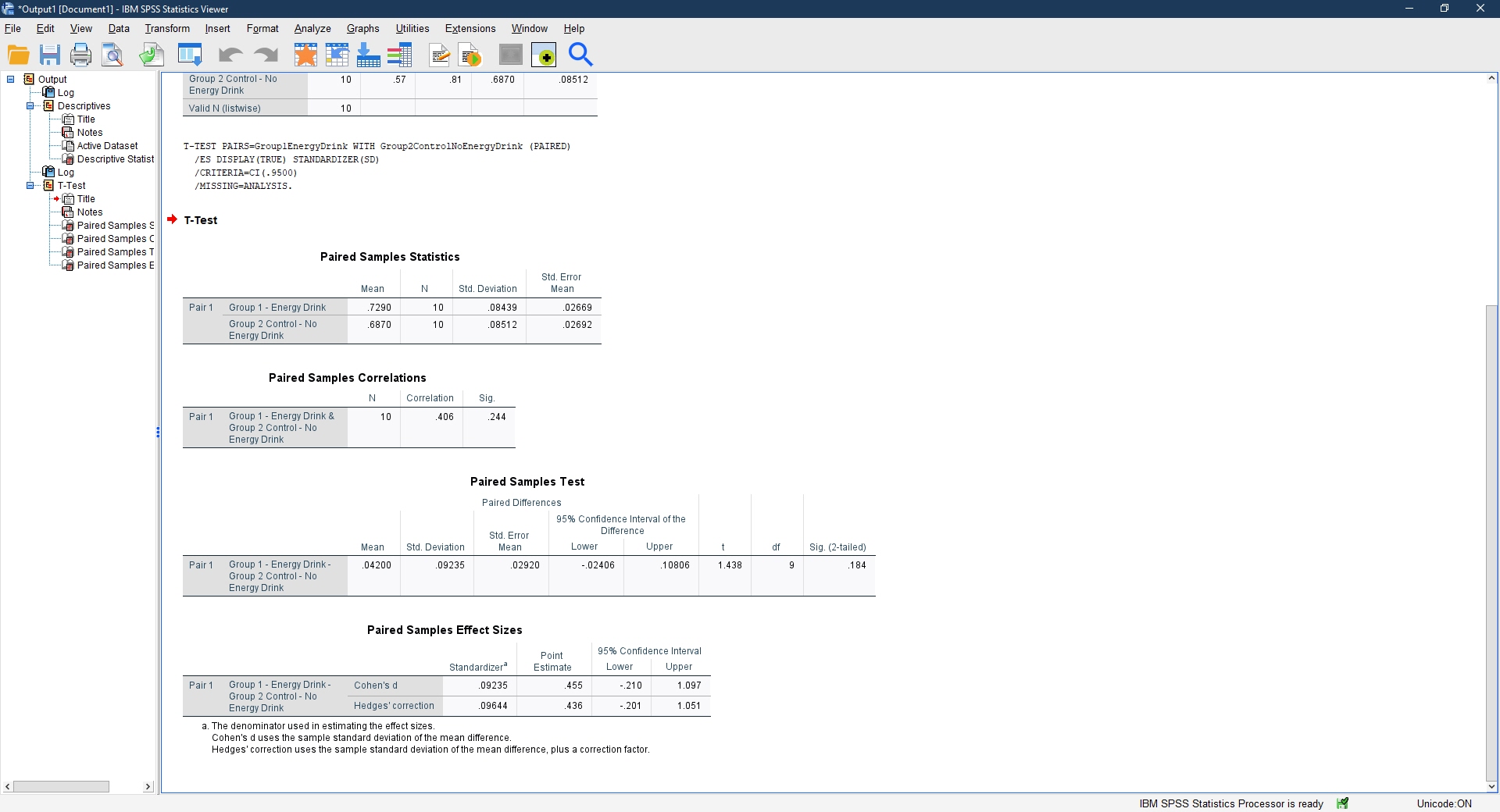Print the output with printer icon

tap(81, 55)
